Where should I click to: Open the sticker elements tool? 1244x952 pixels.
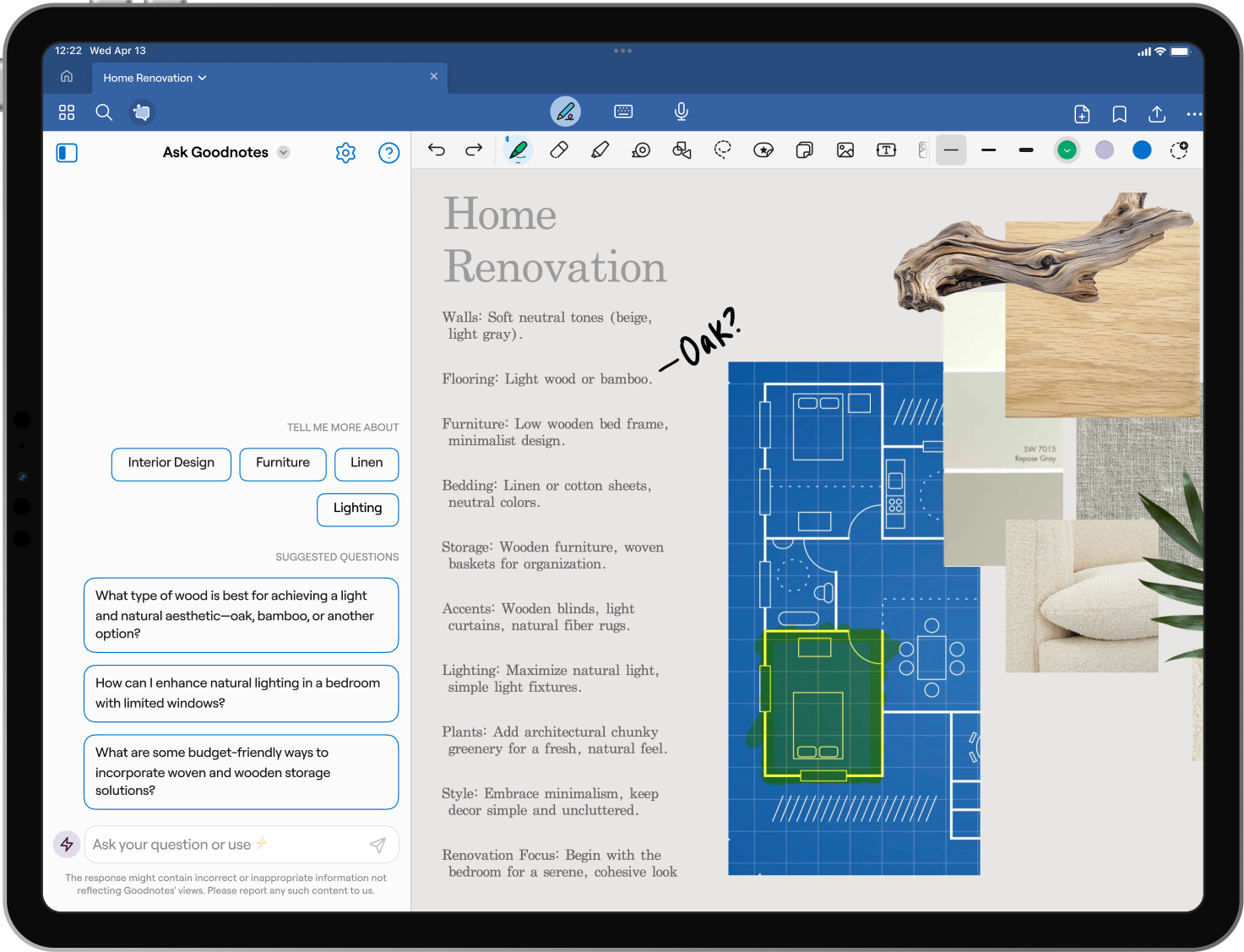click(763, 150)
